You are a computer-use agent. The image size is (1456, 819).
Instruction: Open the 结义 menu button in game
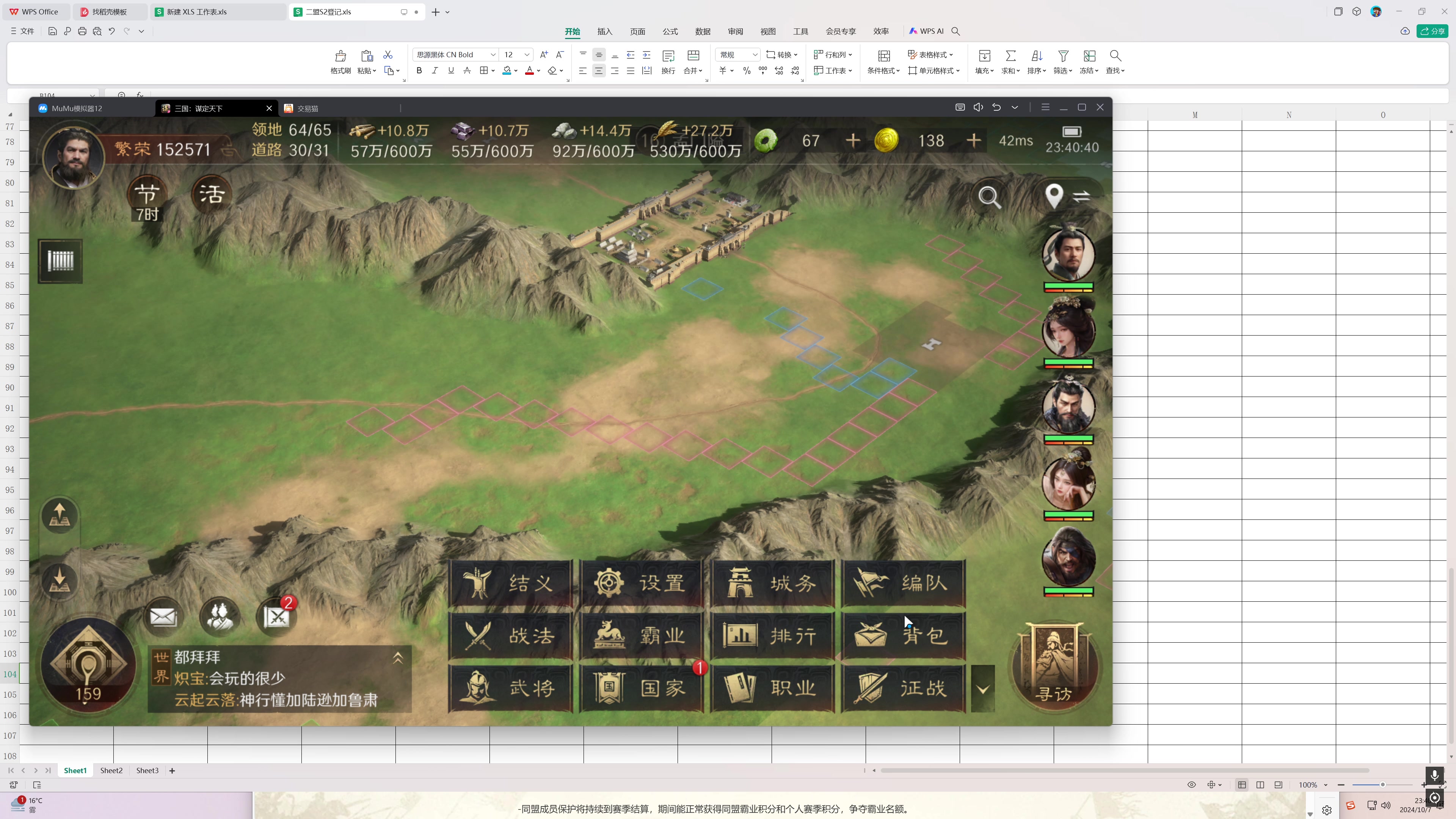coord(510,583)
